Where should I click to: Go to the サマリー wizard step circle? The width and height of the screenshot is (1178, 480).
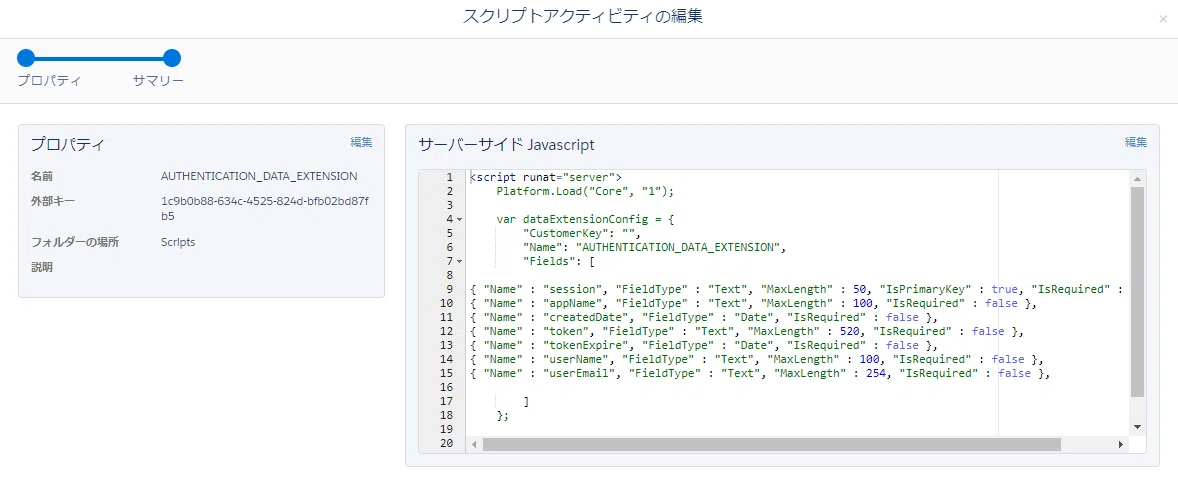(x=172, y=58)
